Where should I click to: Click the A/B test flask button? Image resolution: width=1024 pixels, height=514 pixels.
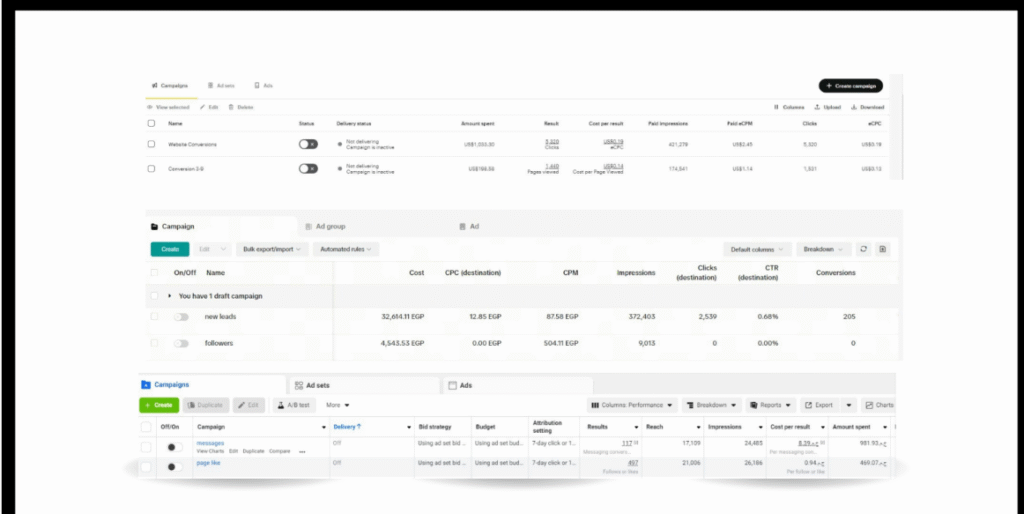(x=294, y=405)
